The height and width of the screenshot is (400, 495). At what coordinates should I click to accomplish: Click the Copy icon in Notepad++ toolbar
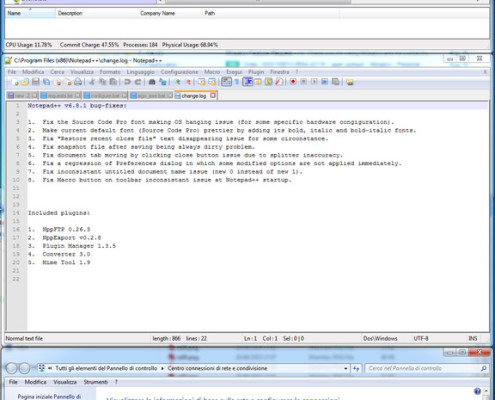pyautogui.click(x=103, y=82)
